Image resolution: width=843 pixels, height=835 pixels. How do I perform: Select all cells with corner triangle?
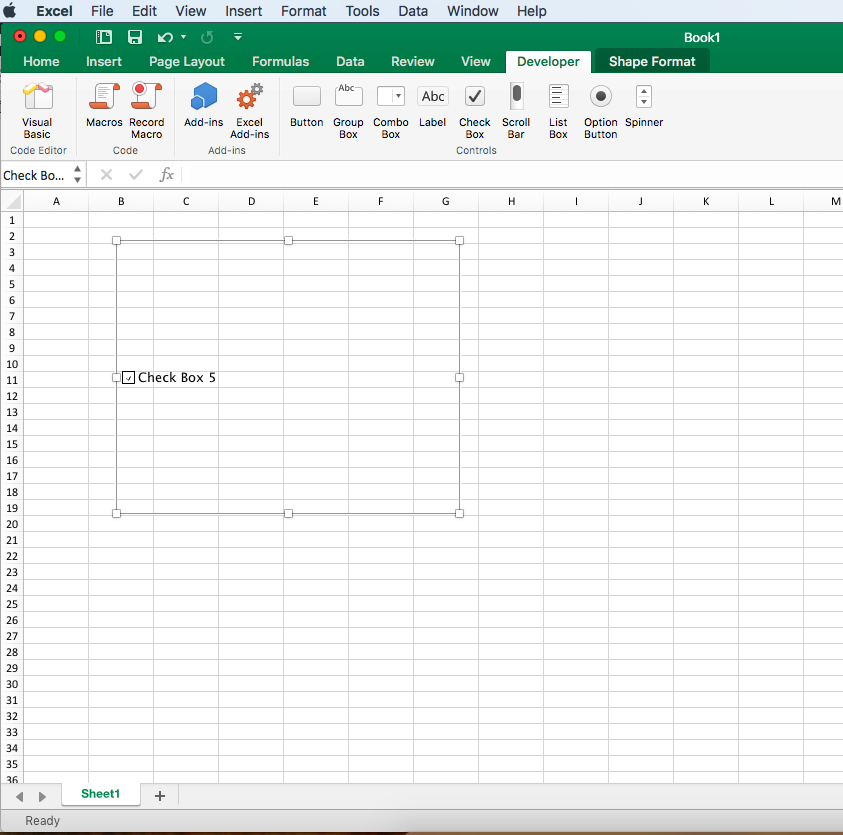(x=12, y=202)
